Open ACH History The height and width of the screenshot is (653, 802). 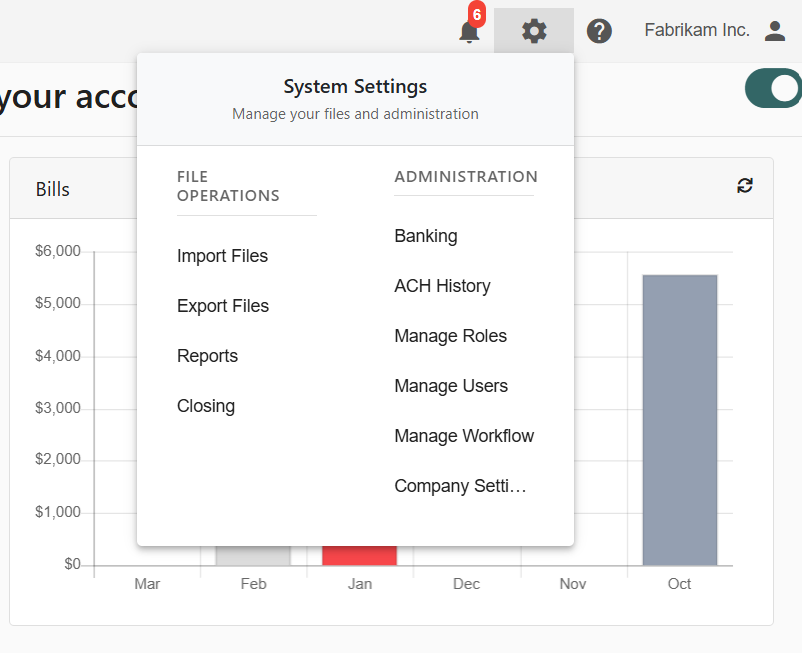442,286
